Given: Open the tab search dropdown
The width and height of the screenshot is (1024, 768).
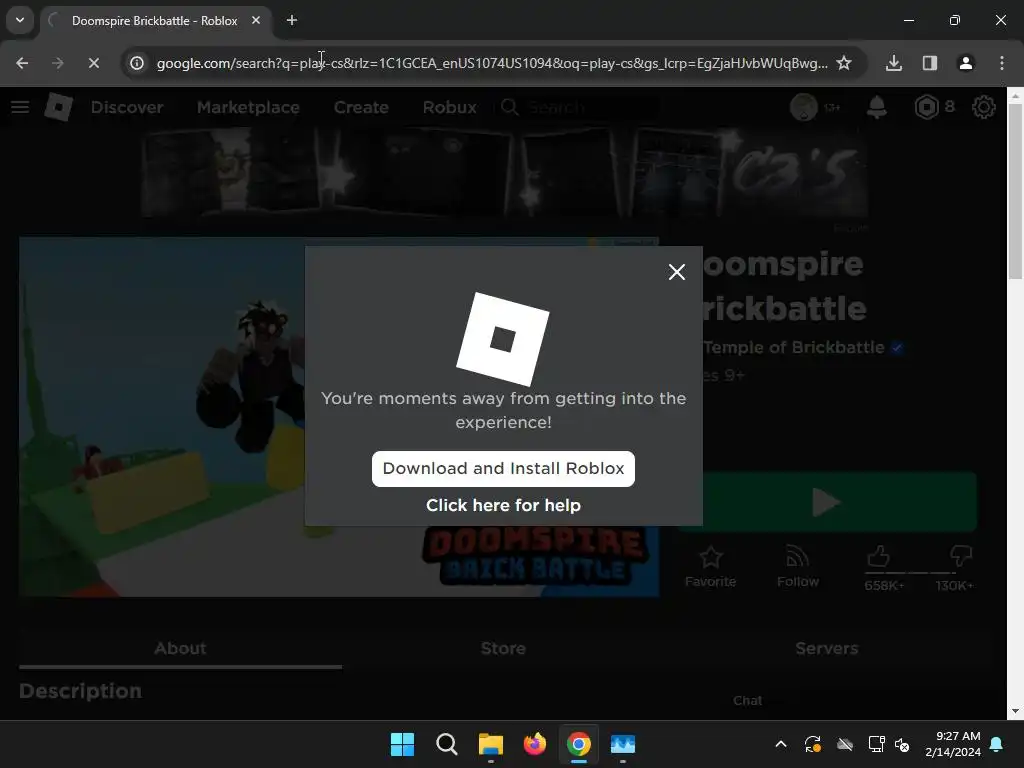Looking at the screenshot, I should point(20,20).
